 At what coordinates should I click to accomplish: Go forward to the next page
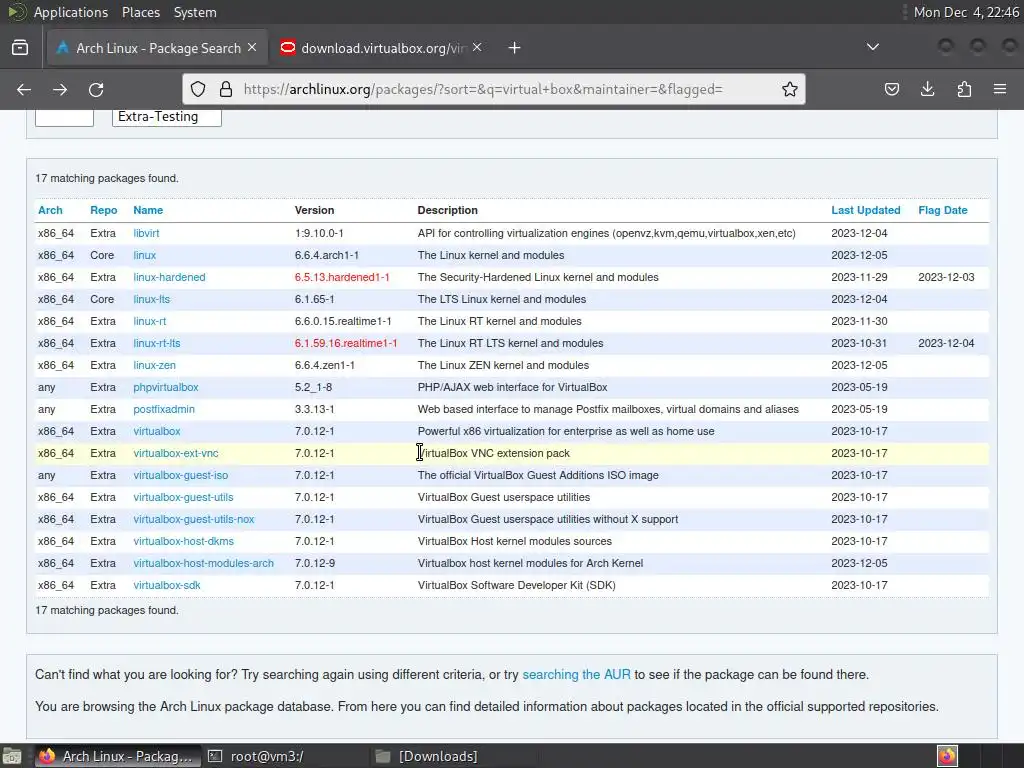[60, 89]
